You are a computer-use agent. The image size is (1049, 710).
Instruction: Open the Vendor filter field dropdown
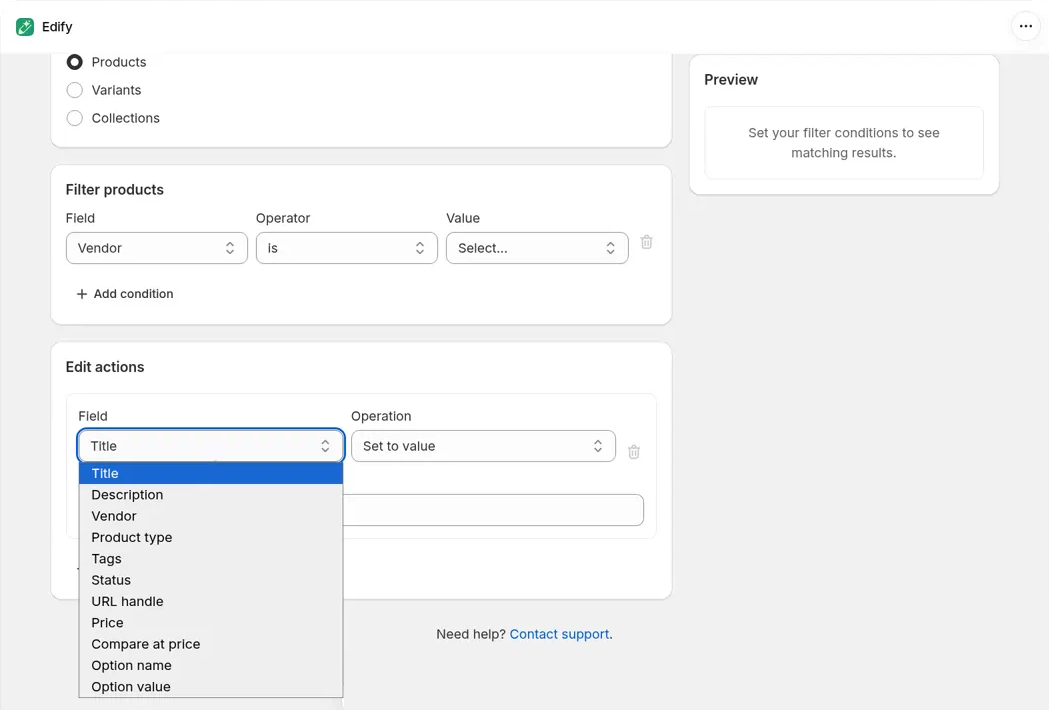pos(157,248)
